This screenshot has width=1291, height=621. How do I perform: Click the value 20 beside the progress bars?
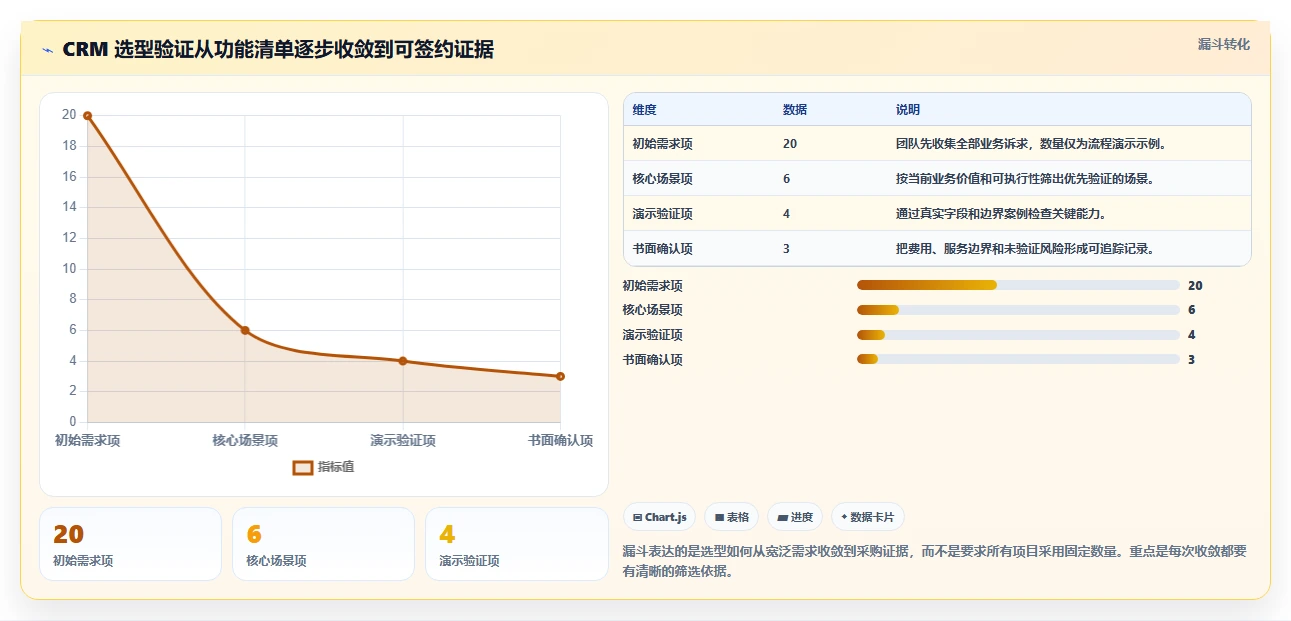[x=1195, y=286]
